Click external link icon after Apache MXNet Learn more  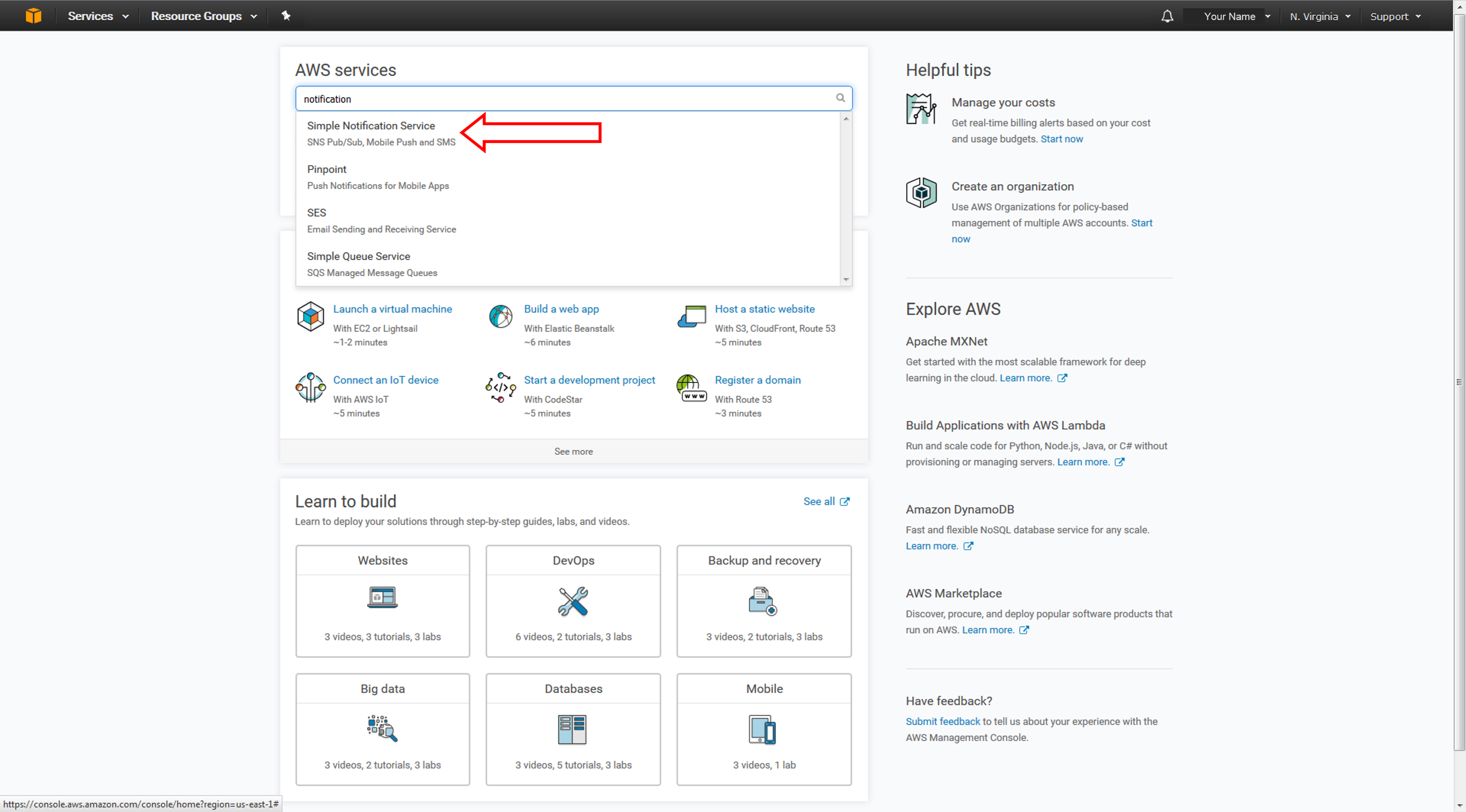(1062, 378)
